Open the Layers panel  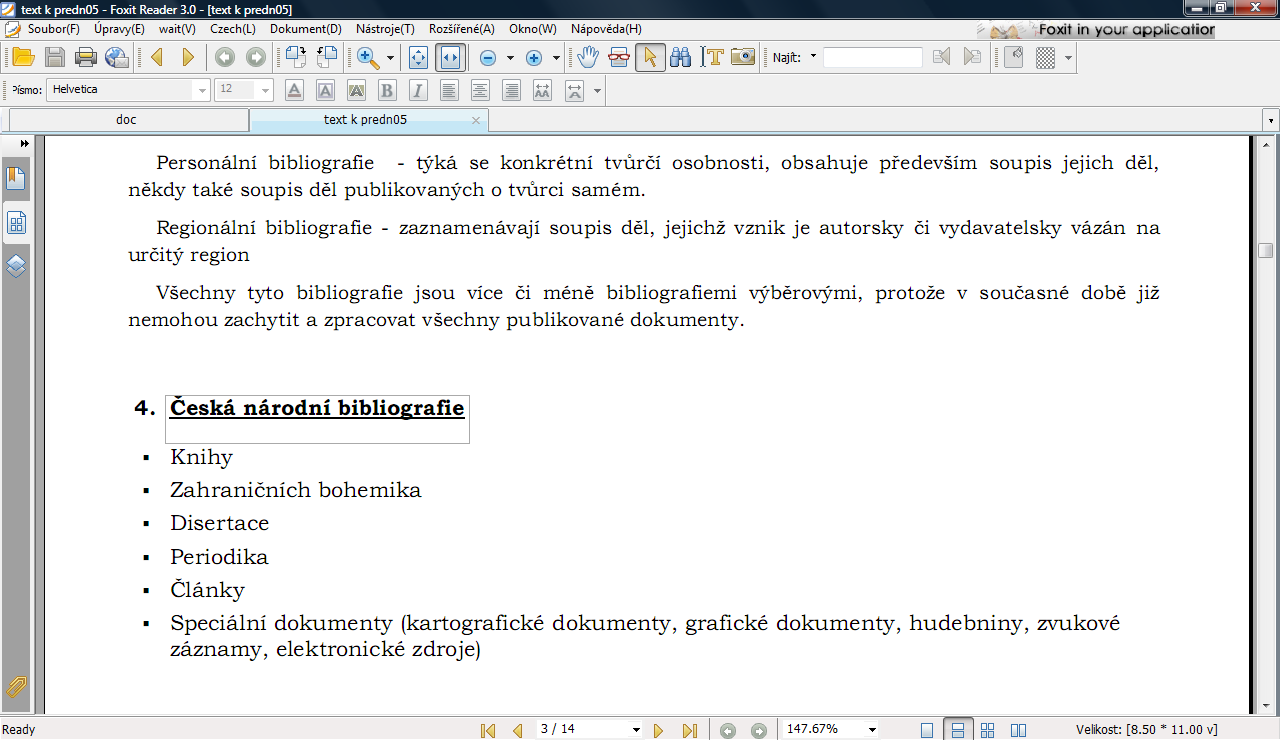tap(16, 266)
